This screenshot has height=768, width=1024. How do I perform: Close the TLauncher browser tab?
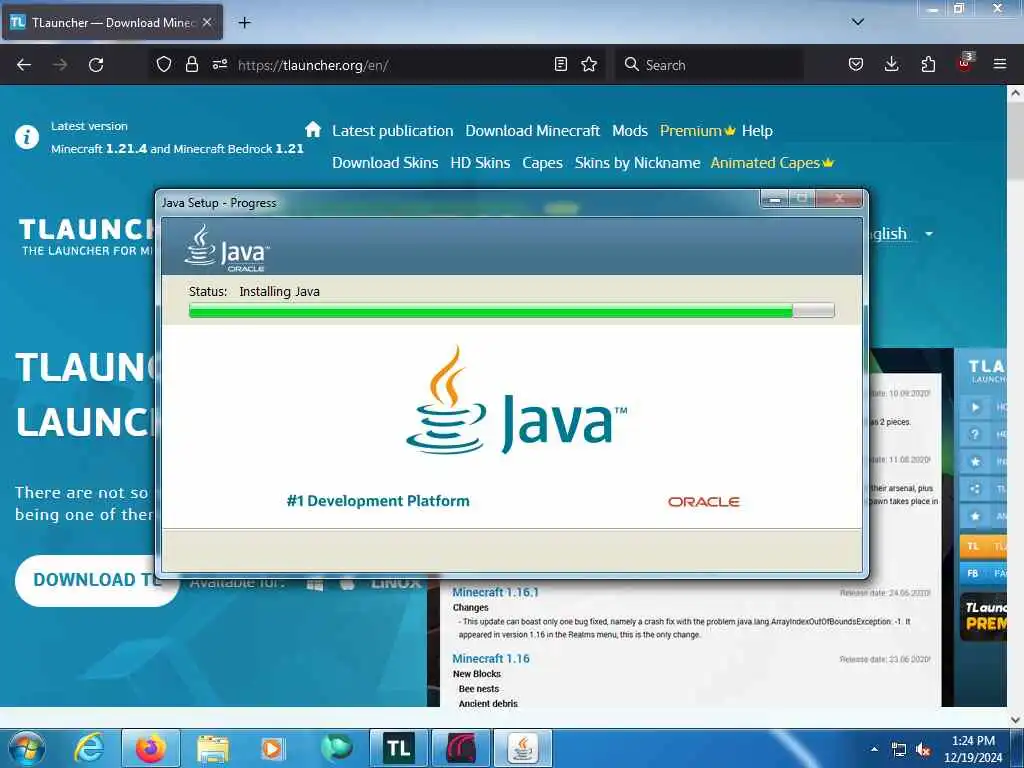point(206,22)
